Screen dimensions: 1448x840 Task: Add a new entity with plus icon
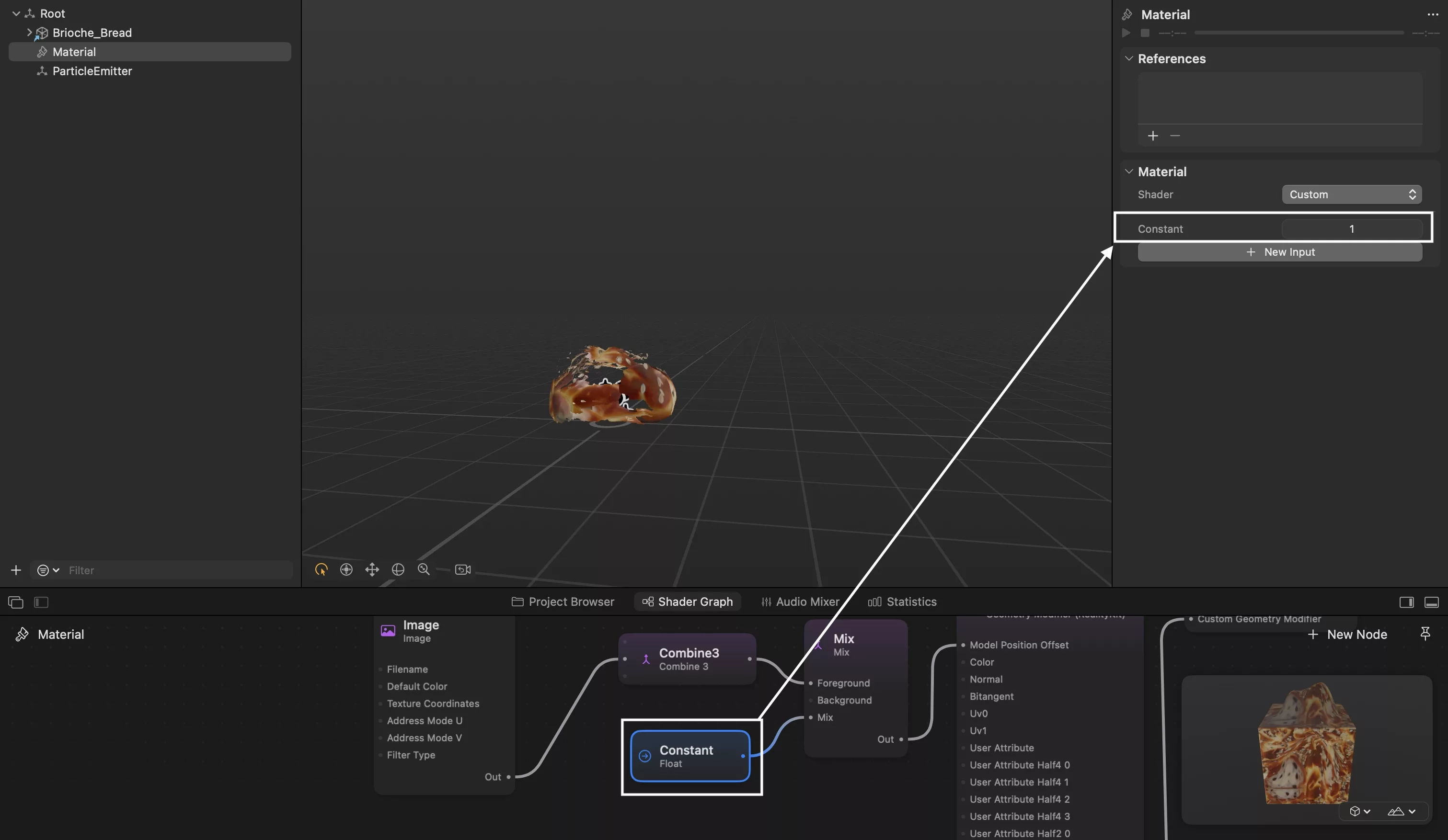point(16,570)
